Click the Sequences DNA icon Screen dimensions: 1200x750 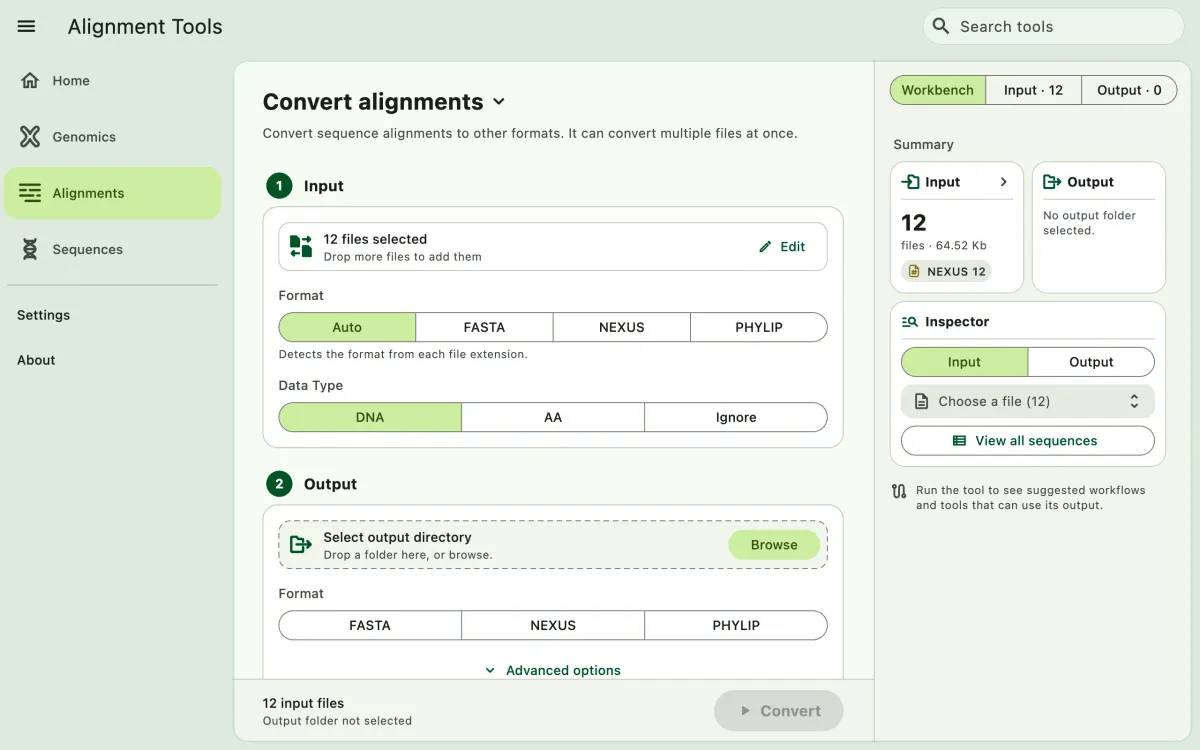click(x=30, y=249)
